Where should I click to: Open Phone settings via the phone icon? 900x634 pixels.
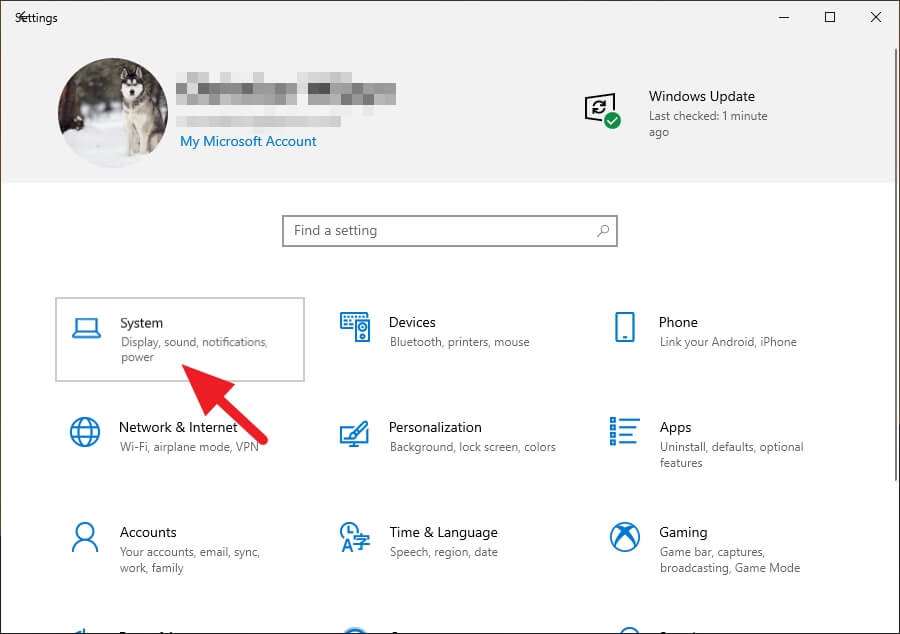click(624, 327)
